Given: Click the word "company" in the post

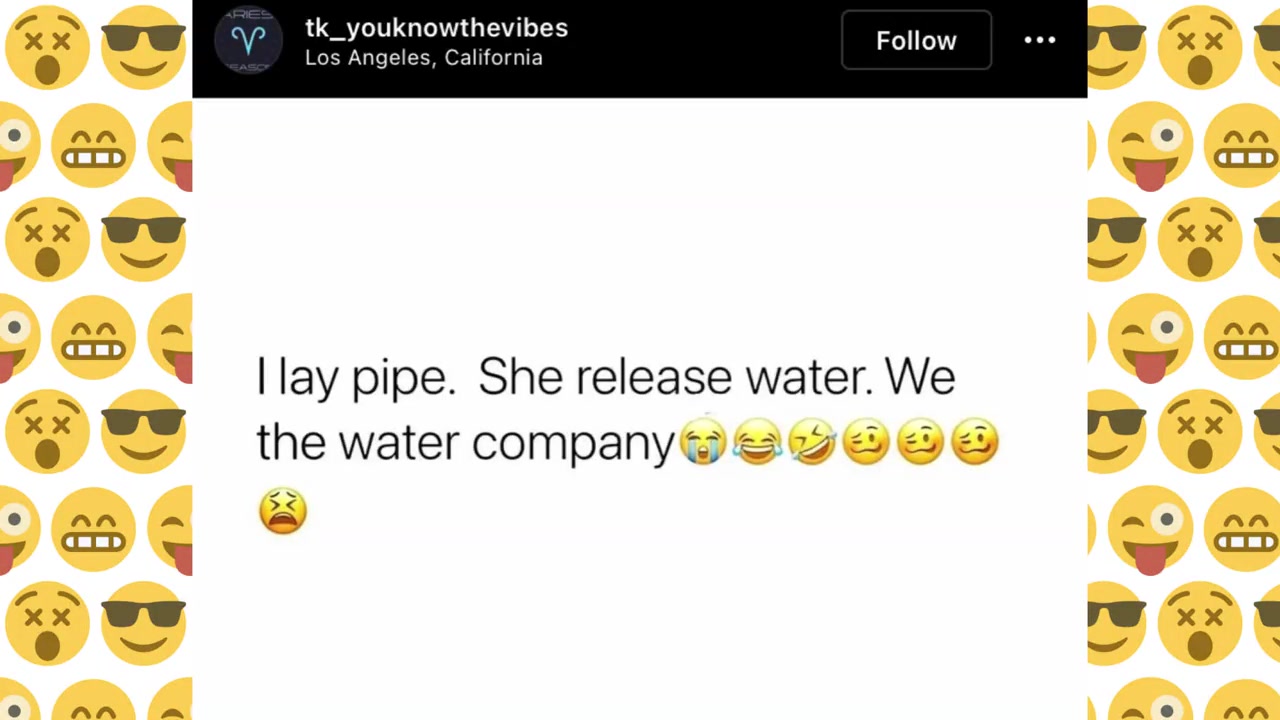Looking at the screenshot, I should (x=572, y=444).
